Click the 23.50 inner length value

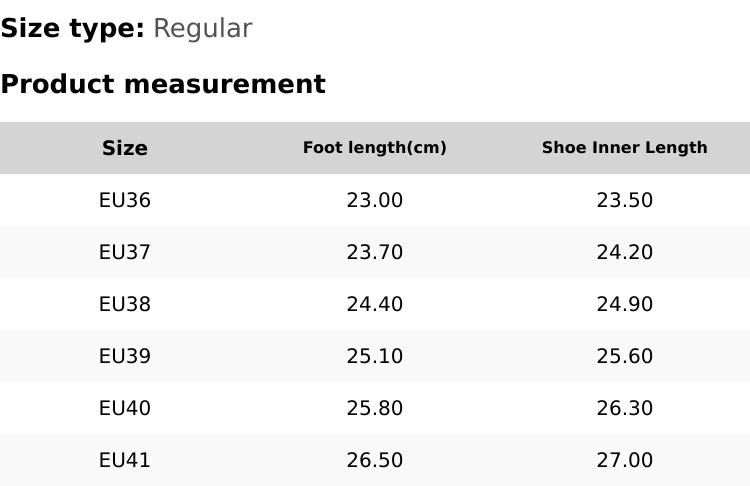624,200
